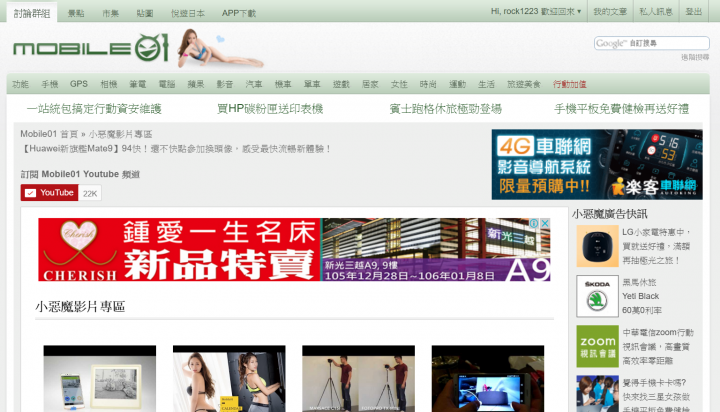This screenshot has width=720, height=412.
Task: Click 登出 to log out
Action: coord(693,11)
